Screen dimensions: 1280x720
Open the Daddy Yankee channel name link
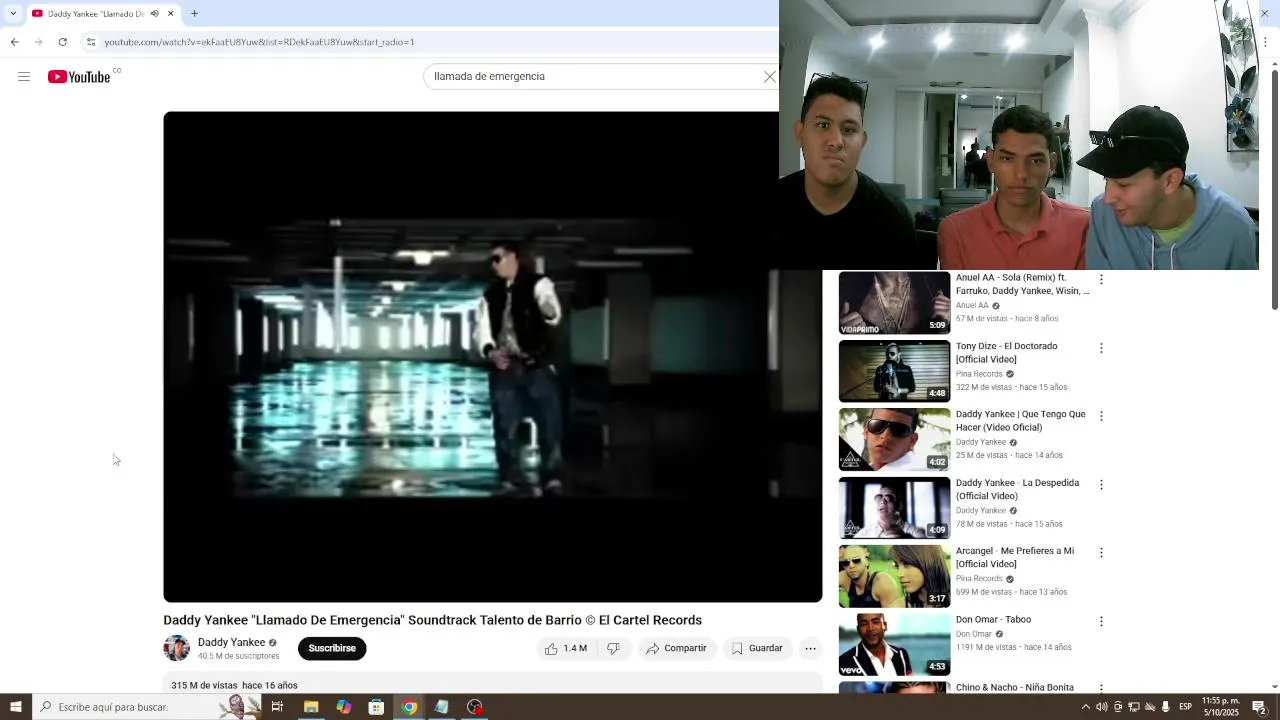click(x=231, y=642)
